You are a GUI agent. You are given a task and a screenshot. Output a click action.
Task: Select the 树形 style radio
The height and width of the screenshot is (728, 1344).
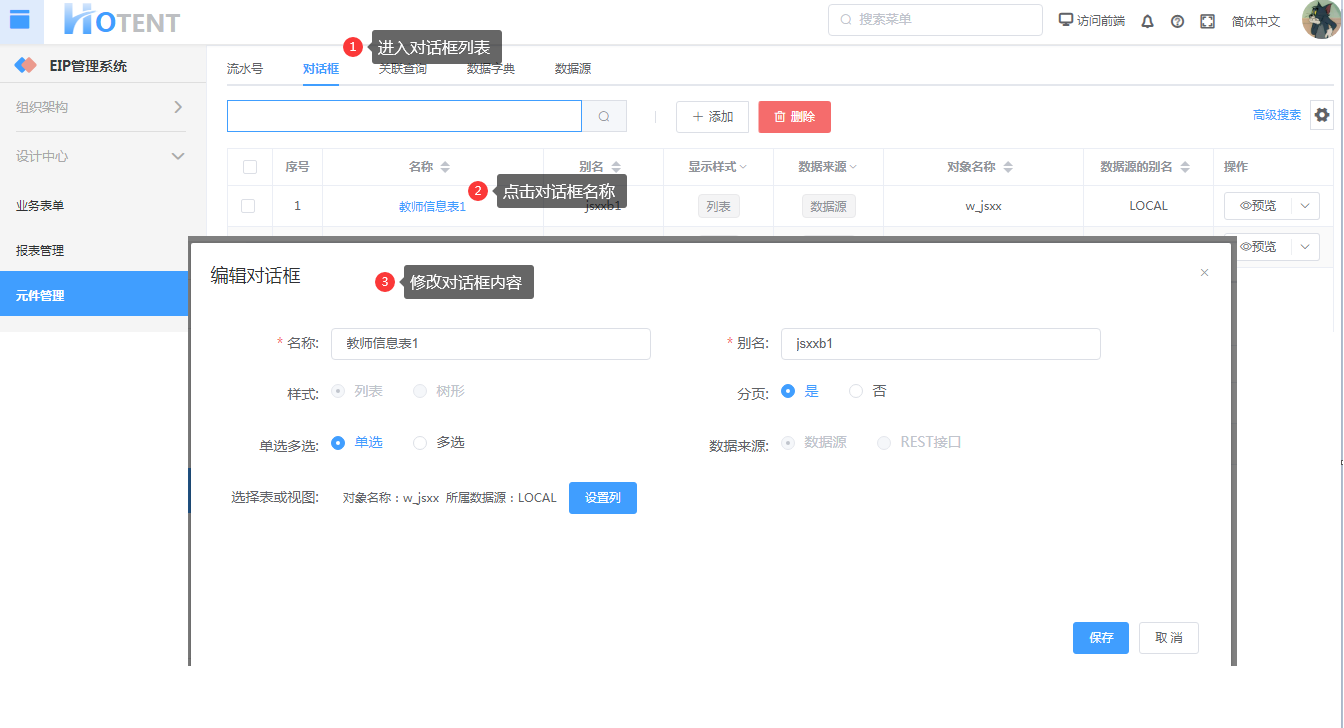[420, 391]
